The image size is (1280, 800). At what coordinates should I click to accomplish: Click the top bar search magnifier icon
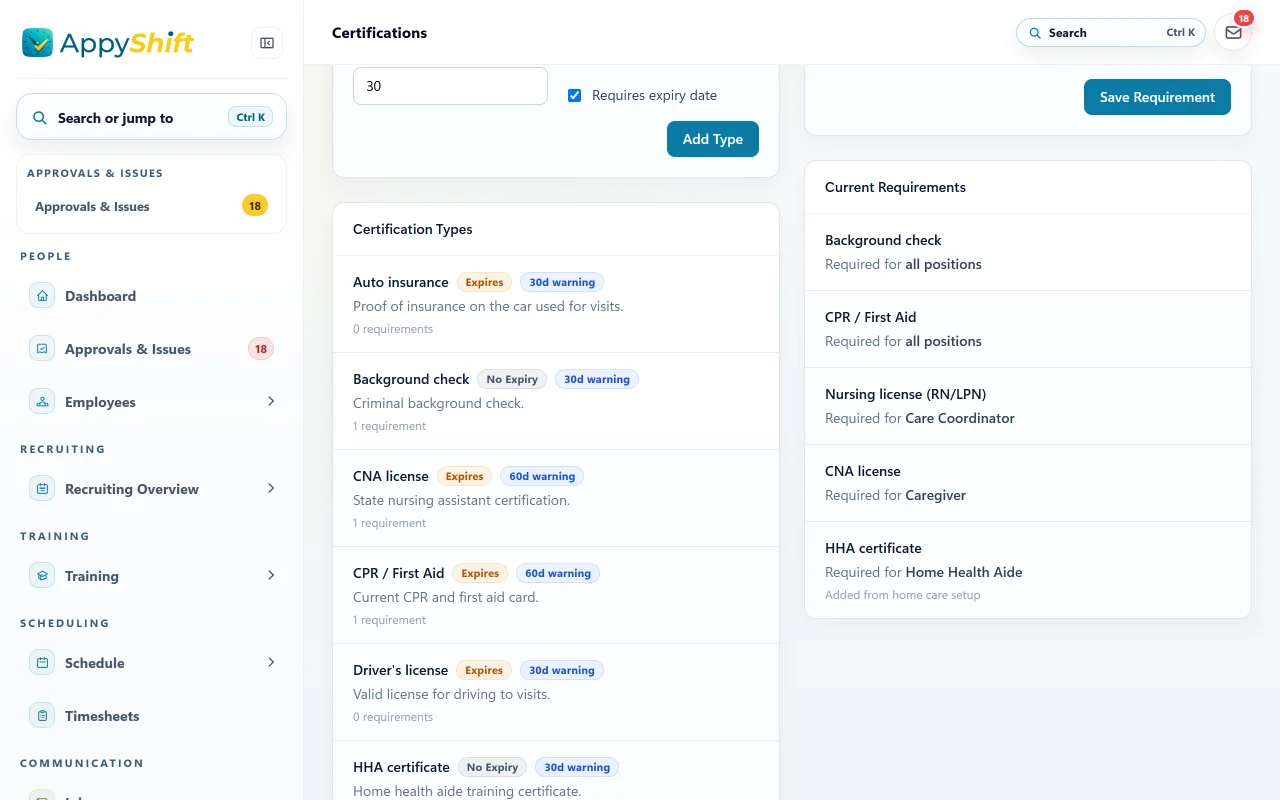tap(1035, 33)
